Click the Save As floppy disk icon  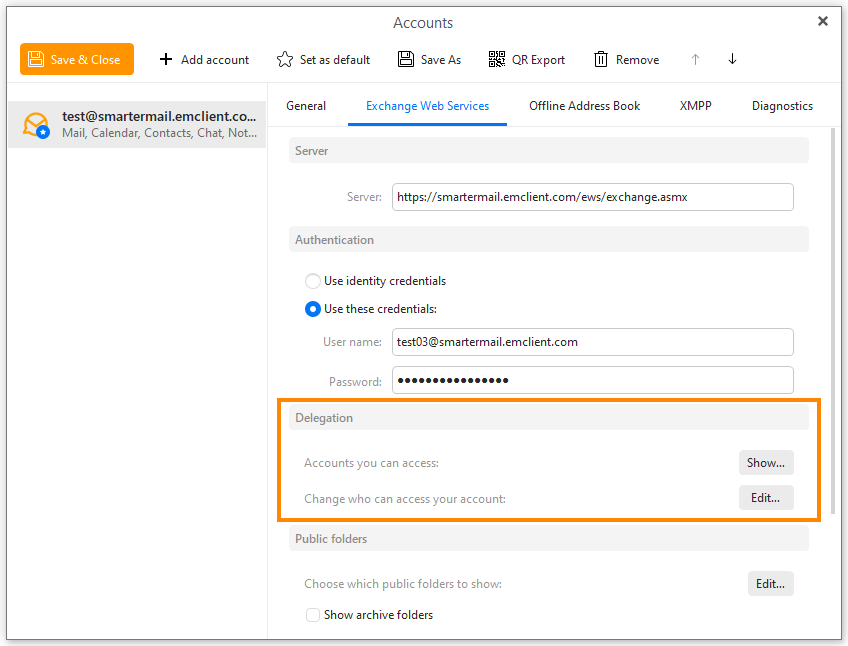(406, 59)
